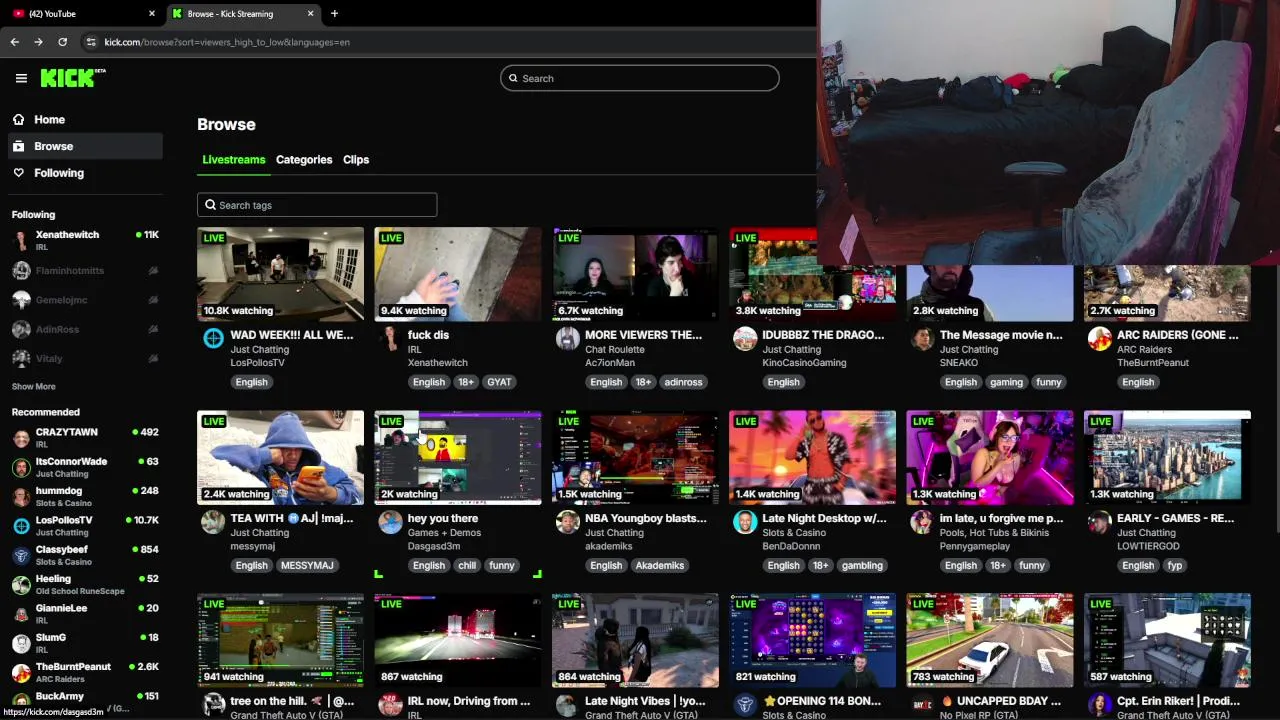Click TheBurntPeanut avatar under ARC RAIDERS
The height and width of the screenshot is (720, 1280).
1100,339
